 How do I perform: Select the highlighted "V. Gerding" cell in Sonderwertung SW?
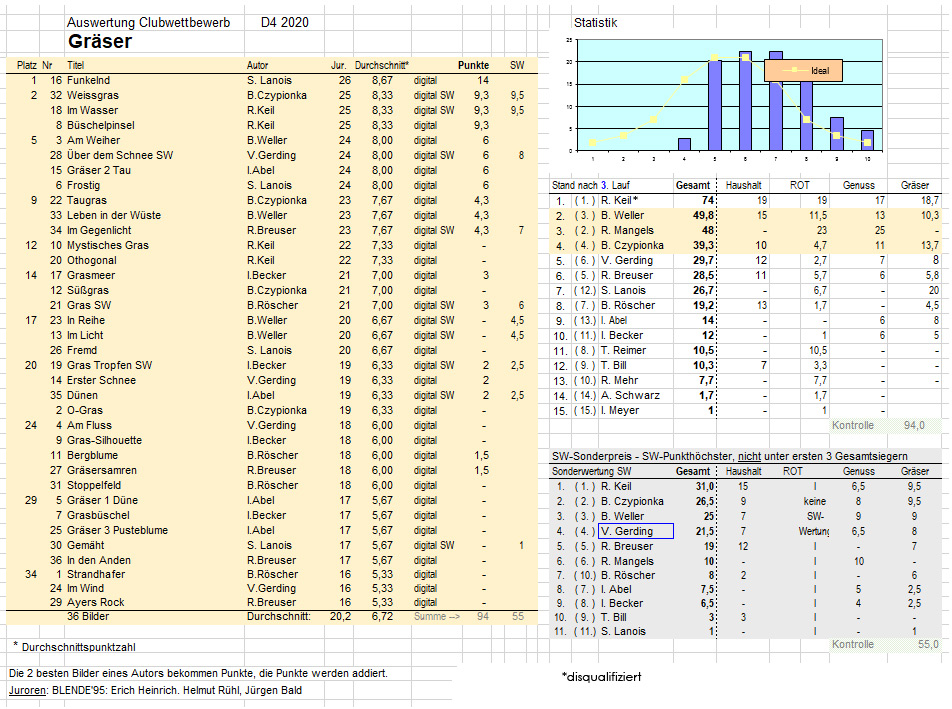click(636, 531)
